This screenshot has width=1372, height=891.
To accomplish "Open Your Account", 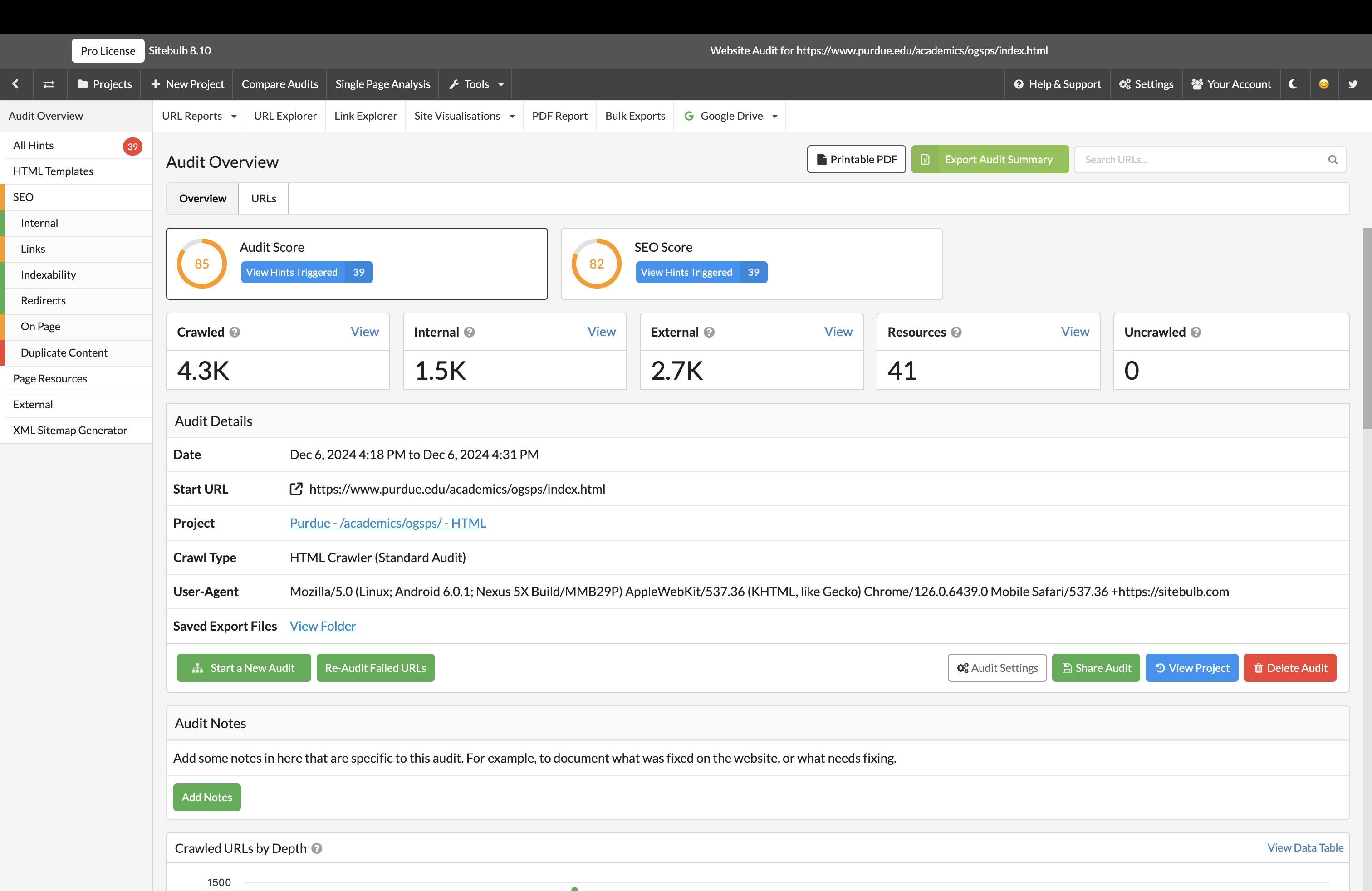I will 1231,84.
